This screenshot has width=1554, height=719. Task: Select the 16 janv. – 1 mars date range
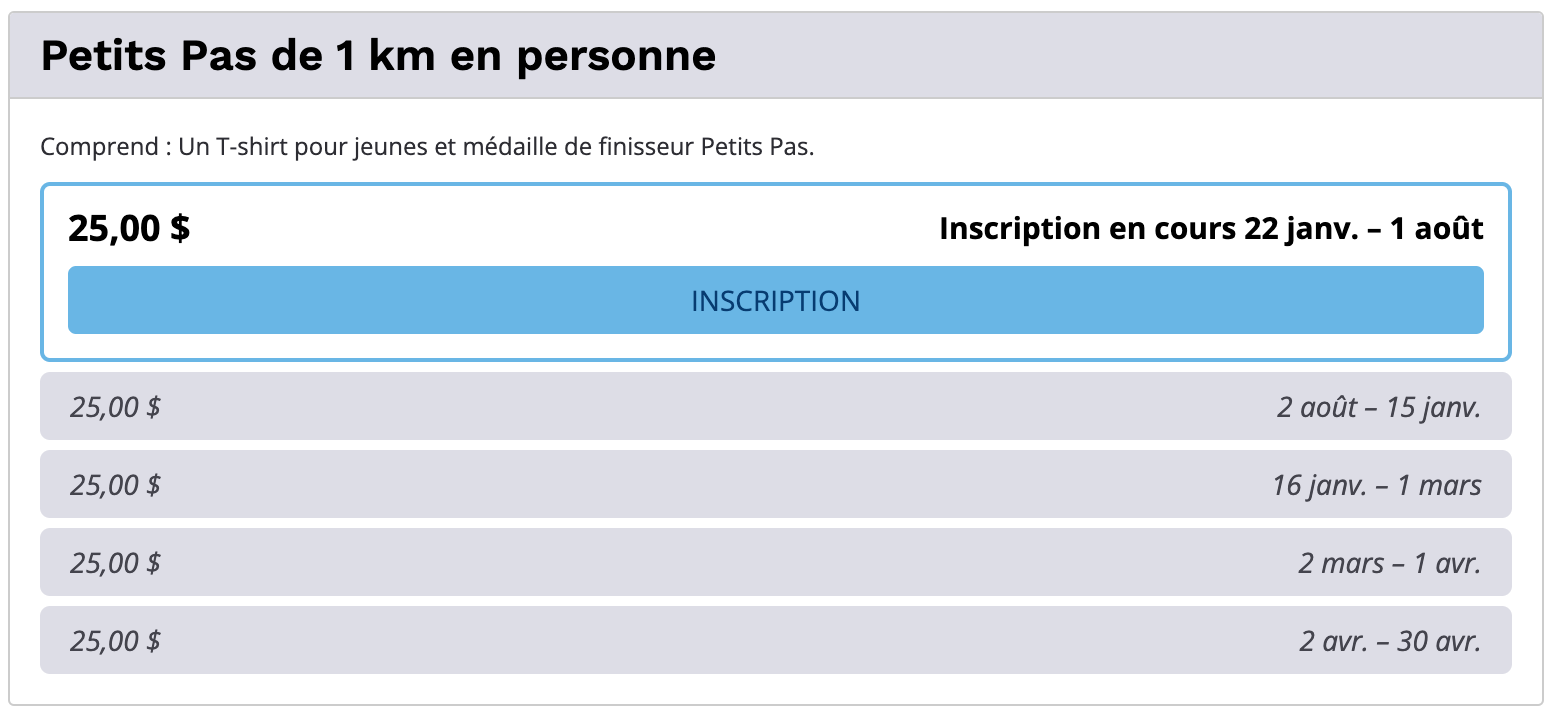[1376, 485]
